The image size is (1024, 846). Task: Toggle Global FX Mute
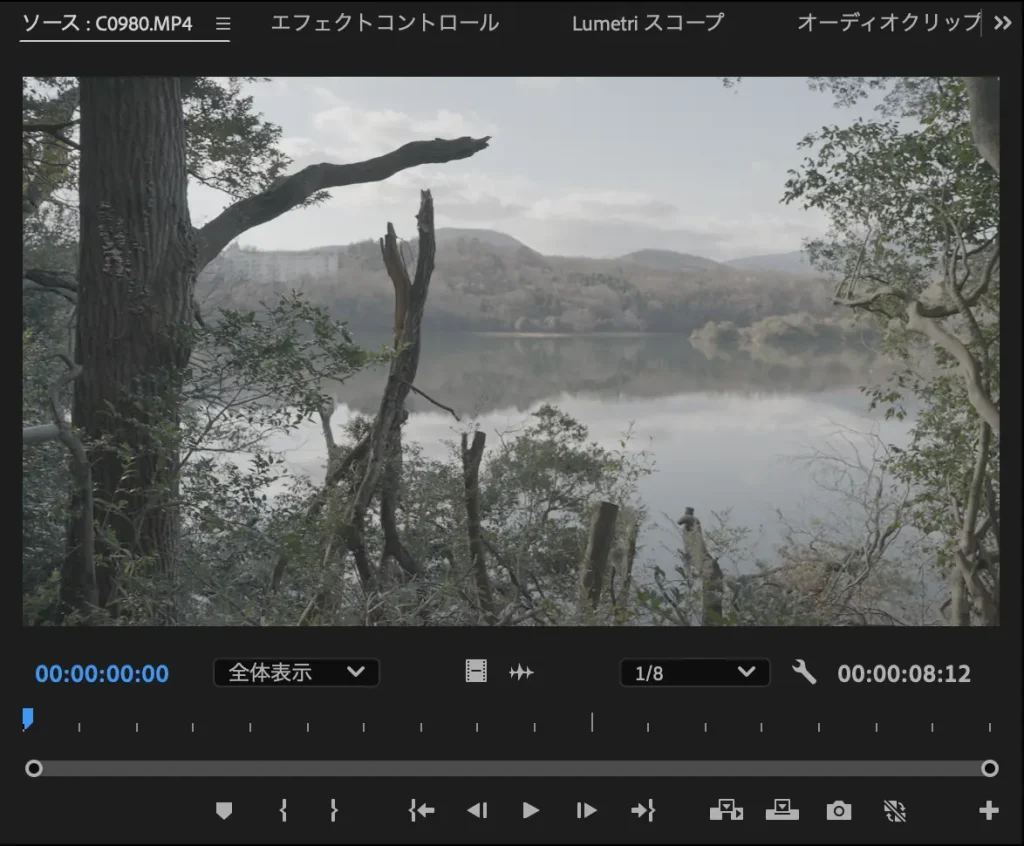point(894,810)
